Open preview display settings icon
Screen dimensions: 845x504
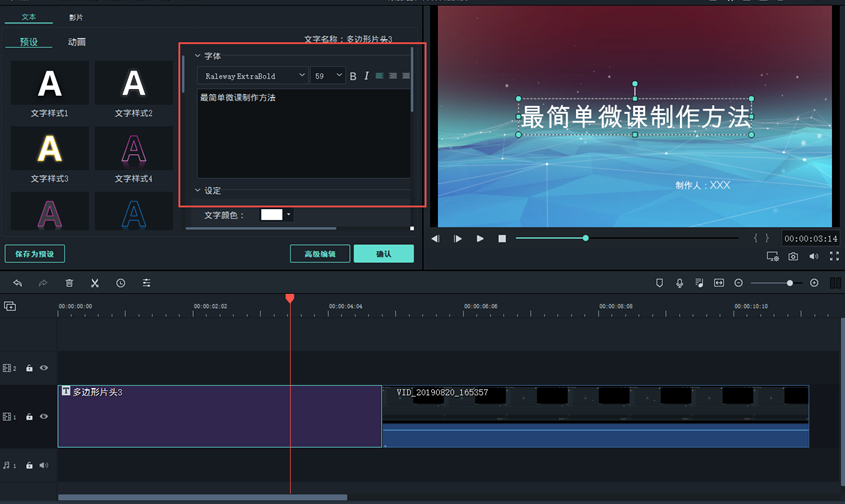point(773,257)
